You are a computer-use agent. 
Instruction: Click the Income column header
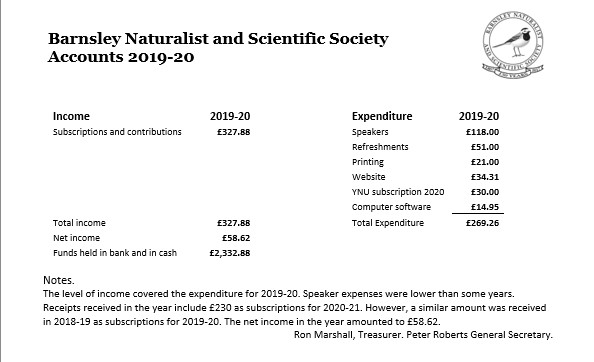tap(71, 116)
